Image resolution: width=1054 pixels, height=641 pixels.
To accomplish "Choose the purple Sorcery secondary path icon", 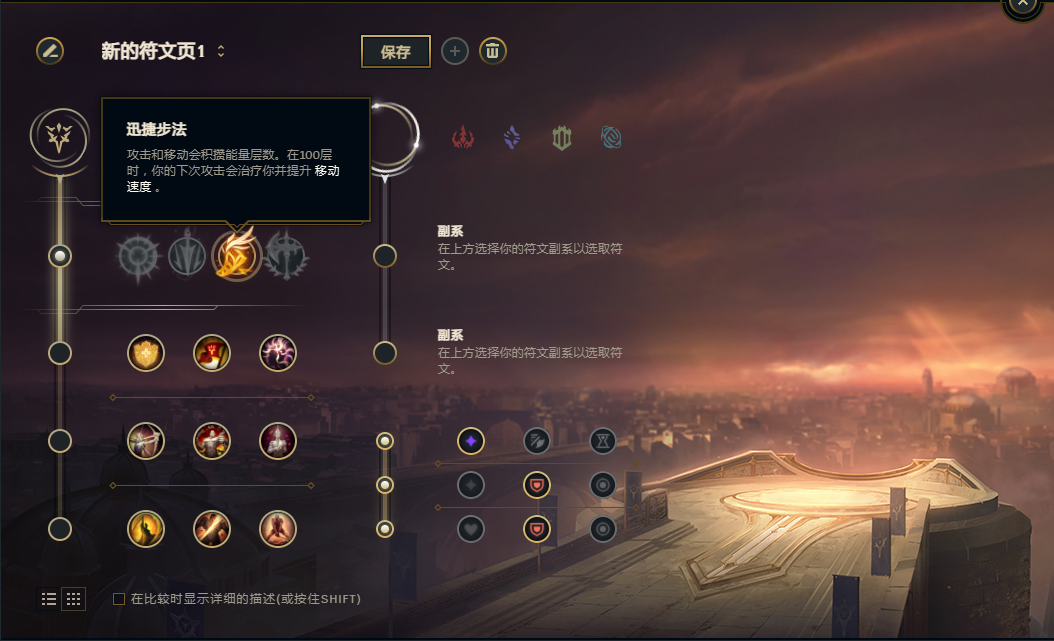I will point(512,138).
